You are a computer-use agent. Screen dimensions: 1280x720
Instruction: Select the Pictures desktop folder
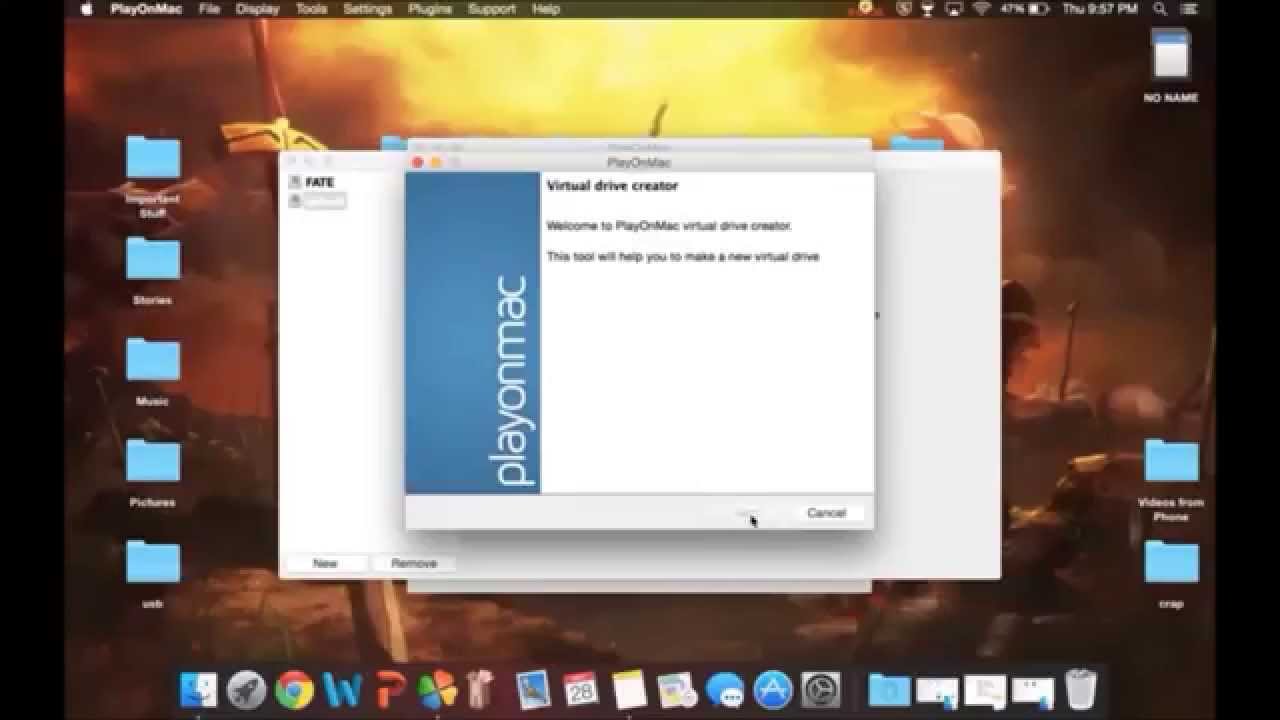point(153,472)
